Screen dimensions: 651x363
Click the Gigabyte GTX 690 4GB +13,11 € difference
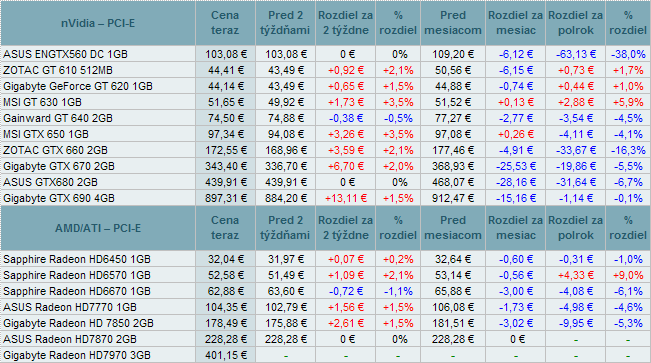pos(346,198)
